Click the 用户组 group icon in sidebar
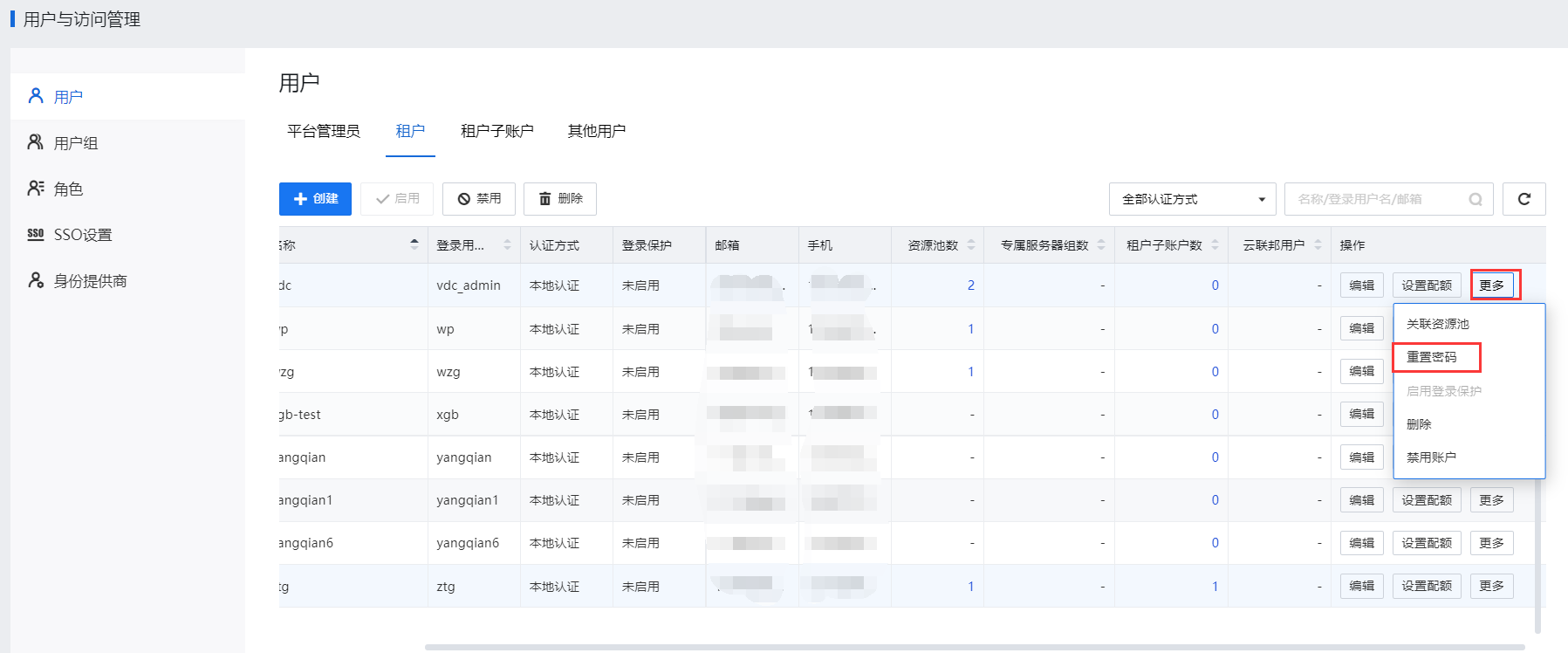This screenshot has height=653, width=1568. tap(36, 142)
